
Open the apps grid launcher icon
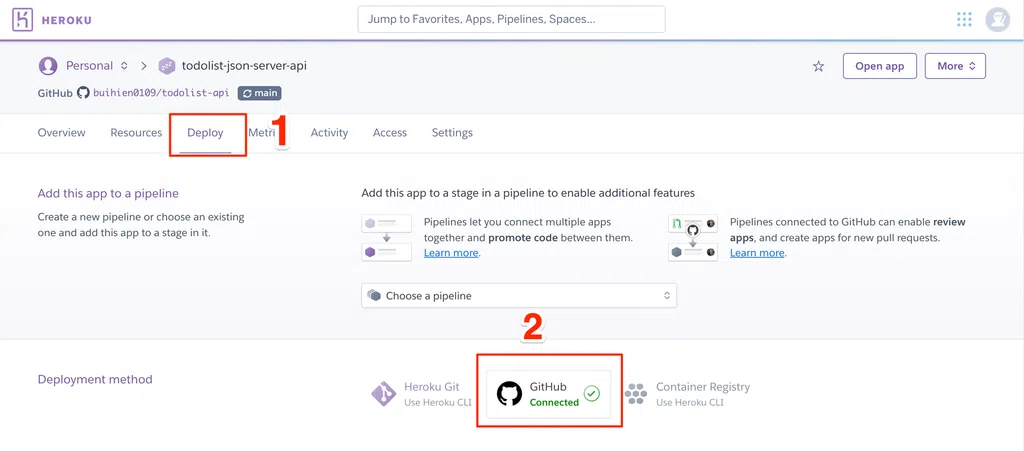point(964,19)
